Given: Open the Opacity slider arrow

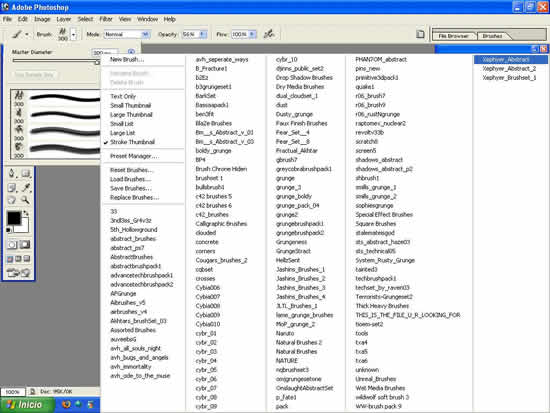Looking at the screenshot, I should [203, 34].
